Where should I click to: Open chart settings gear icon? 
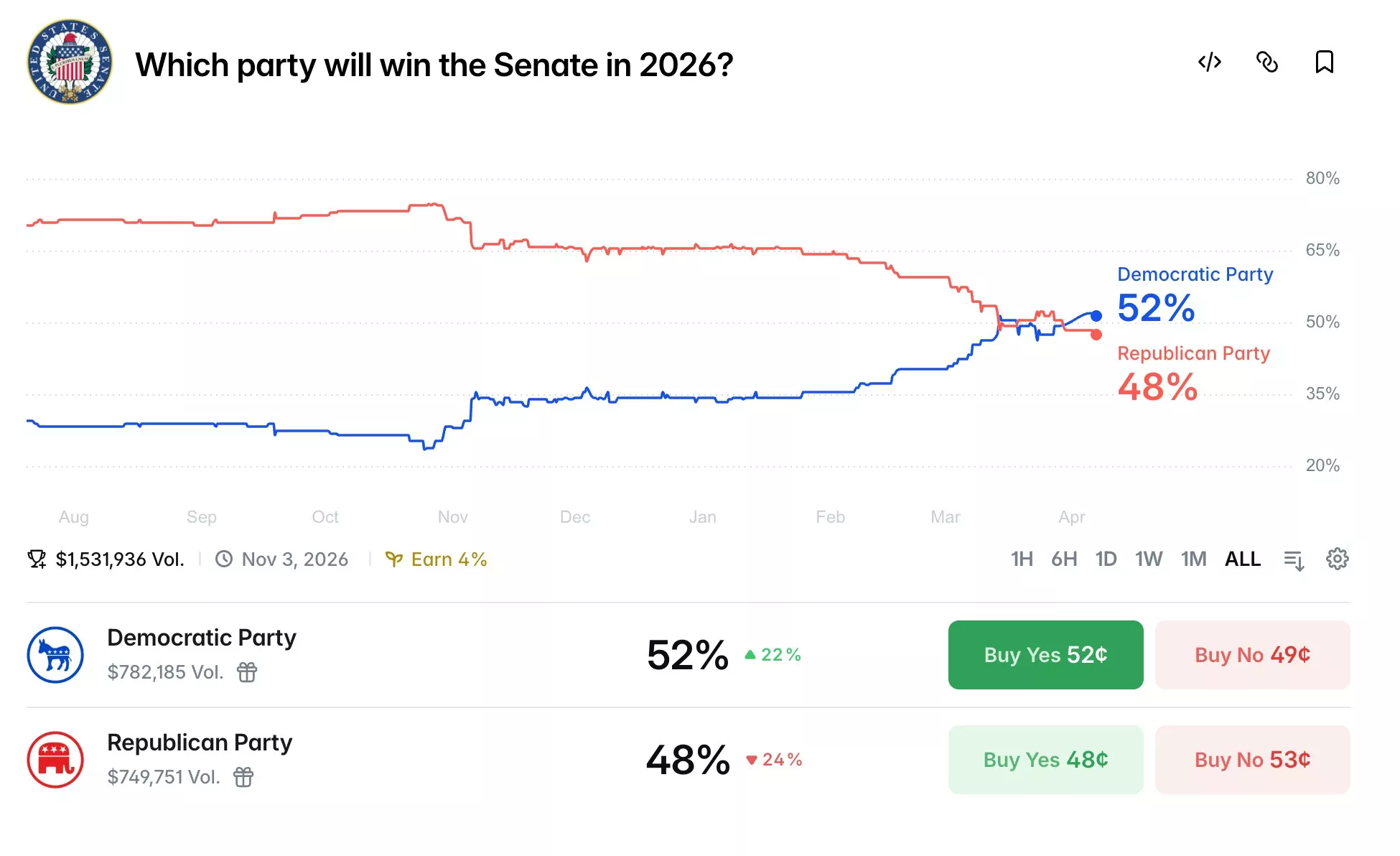point(1337,559)
